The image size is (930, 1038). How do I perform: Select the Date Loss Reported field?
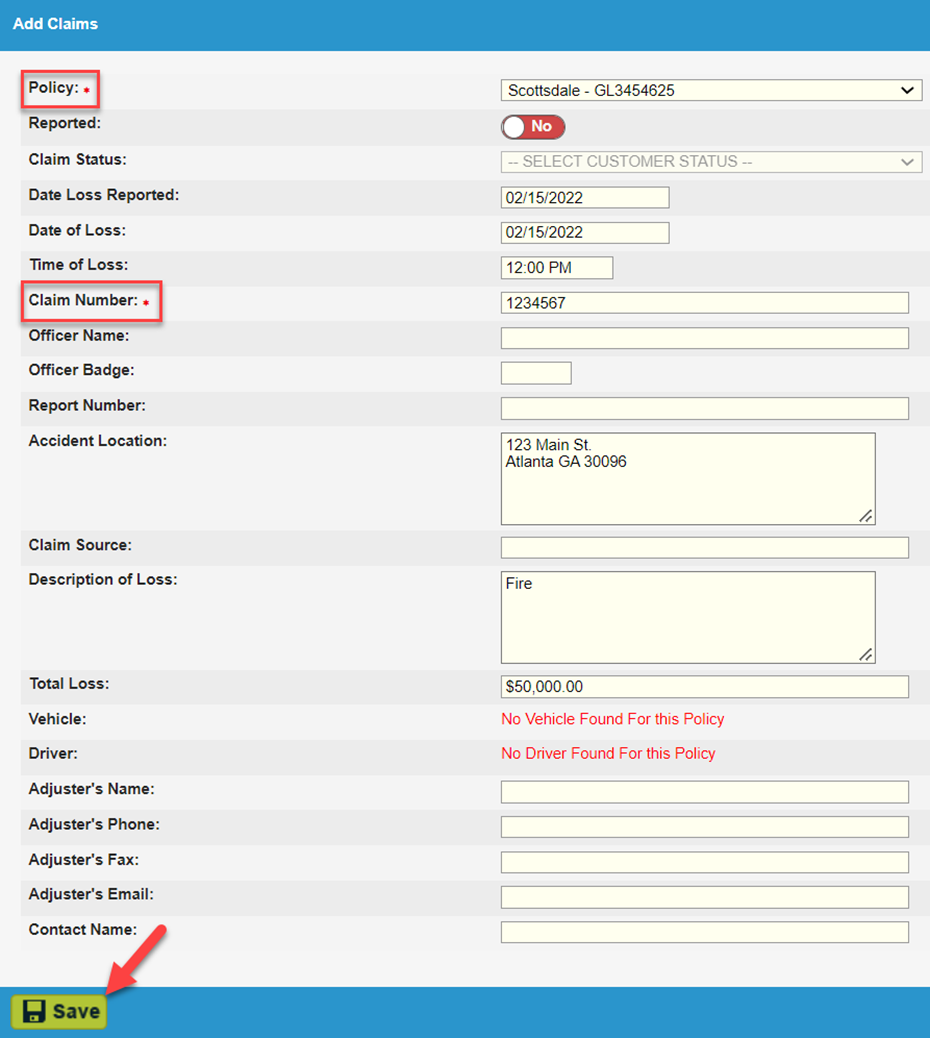coord(585,197)
